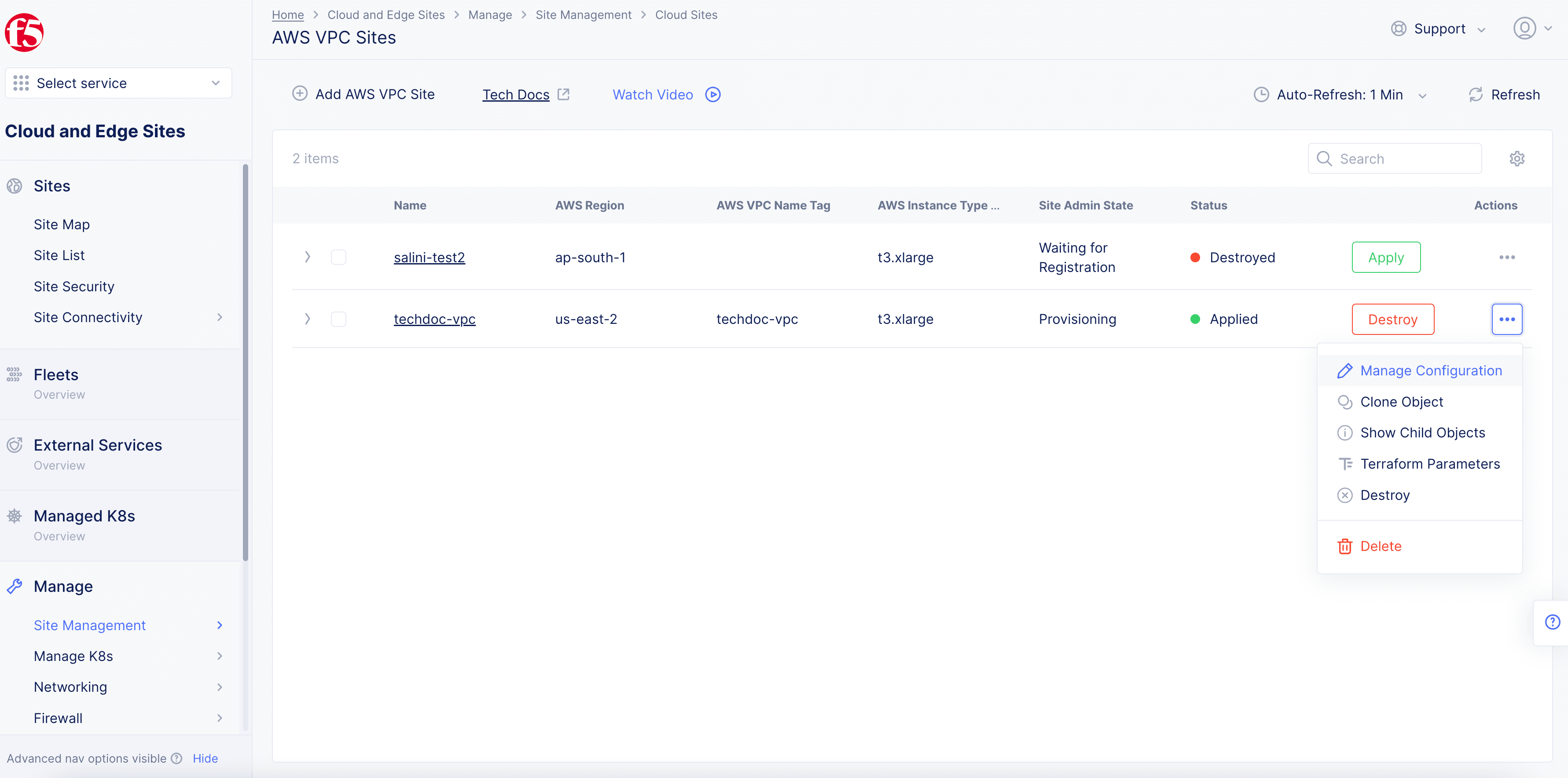
Task: Click the Manage Configuration icon
Action: click(x=1344, y=370)
